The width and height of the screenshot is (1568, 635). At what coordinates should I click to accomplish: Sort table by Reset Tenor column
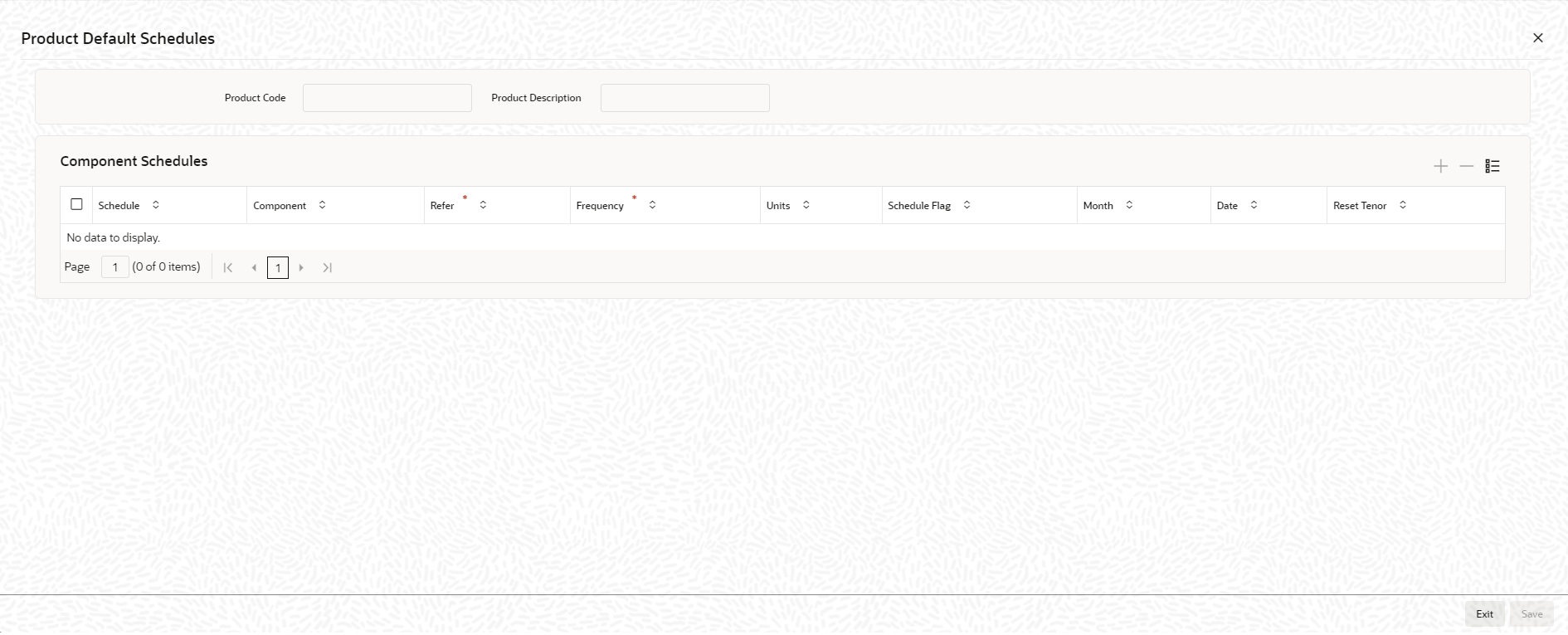(1403, 205)
